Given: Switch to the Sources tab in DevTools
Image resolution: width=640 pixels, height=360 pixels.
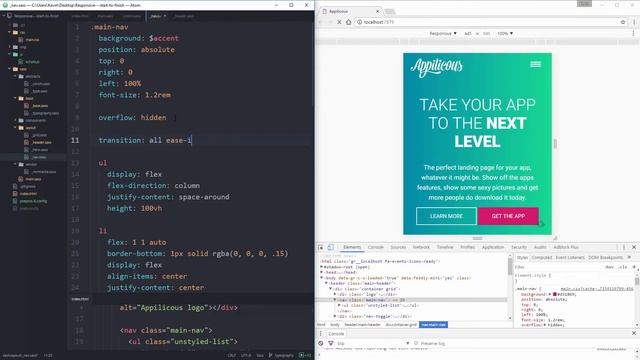Looking at the screenshot, I should click(x=398, y=247).
